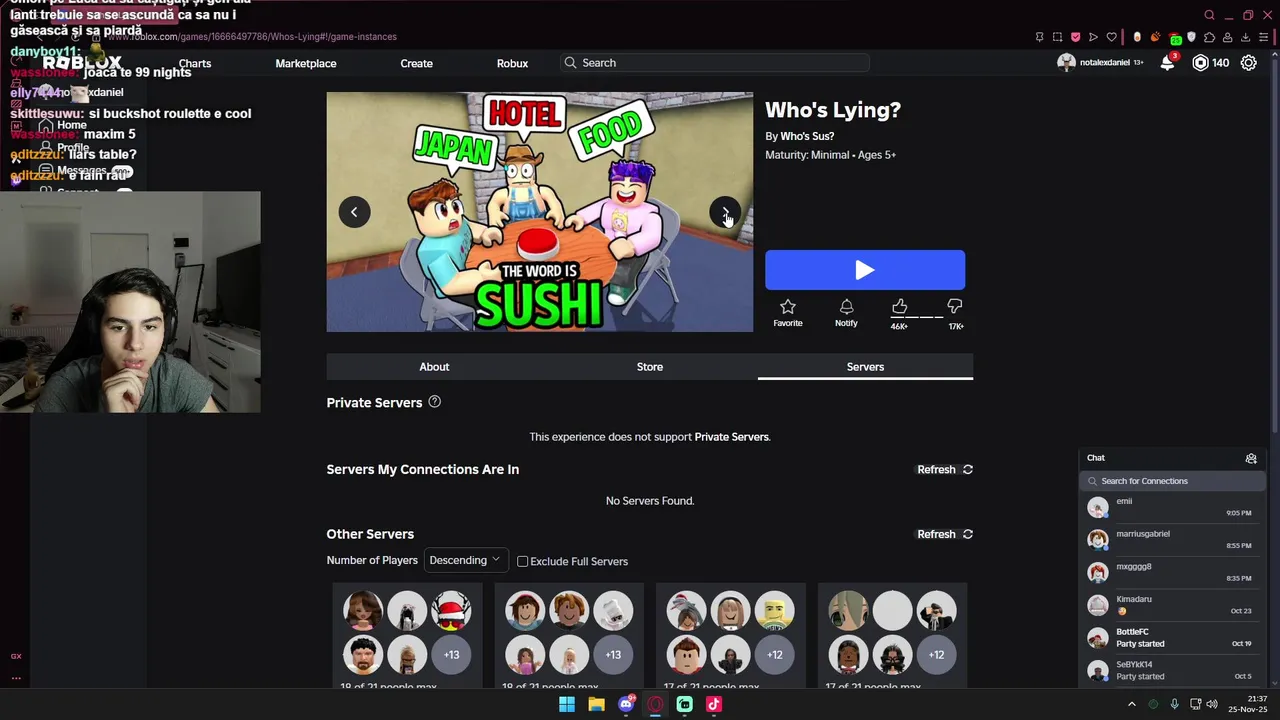Image resolution: width=1280 pixels, height=720 pixels.
Task: Open File Explorer from the taskbar
Action: (596, 704)
